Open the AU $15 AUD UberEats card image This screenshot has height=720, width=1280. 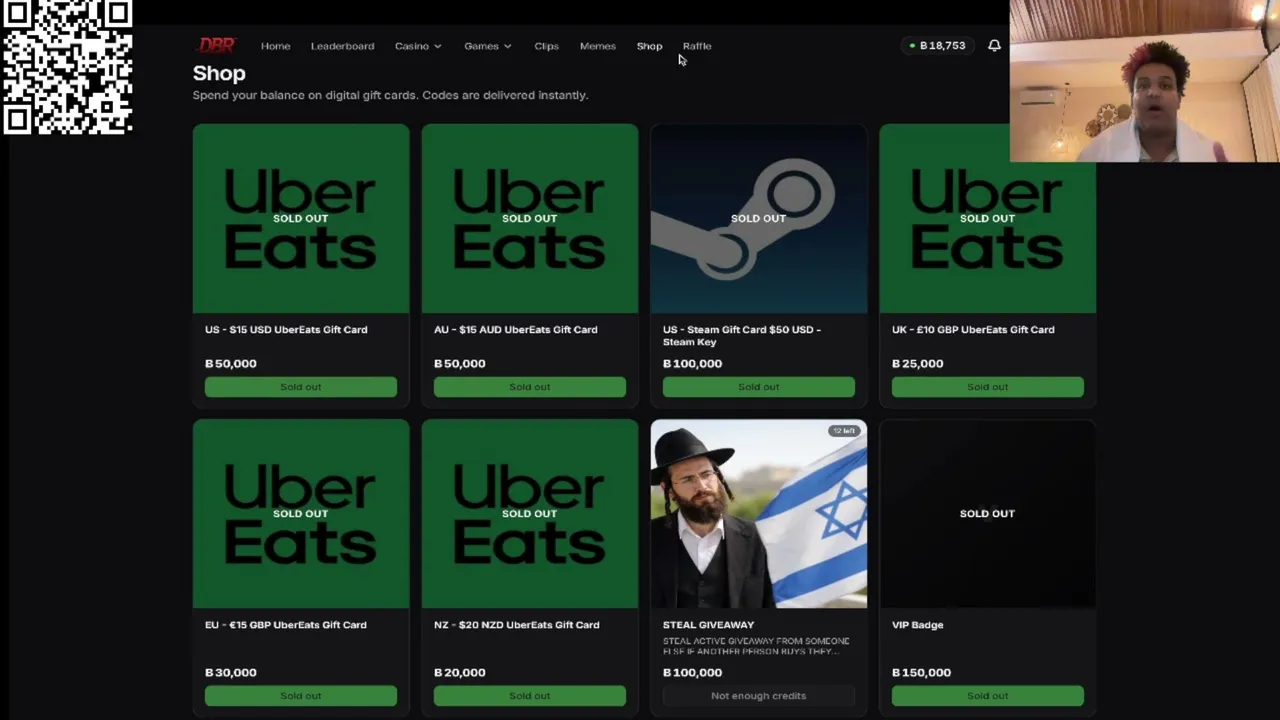[x=530, y=218]
